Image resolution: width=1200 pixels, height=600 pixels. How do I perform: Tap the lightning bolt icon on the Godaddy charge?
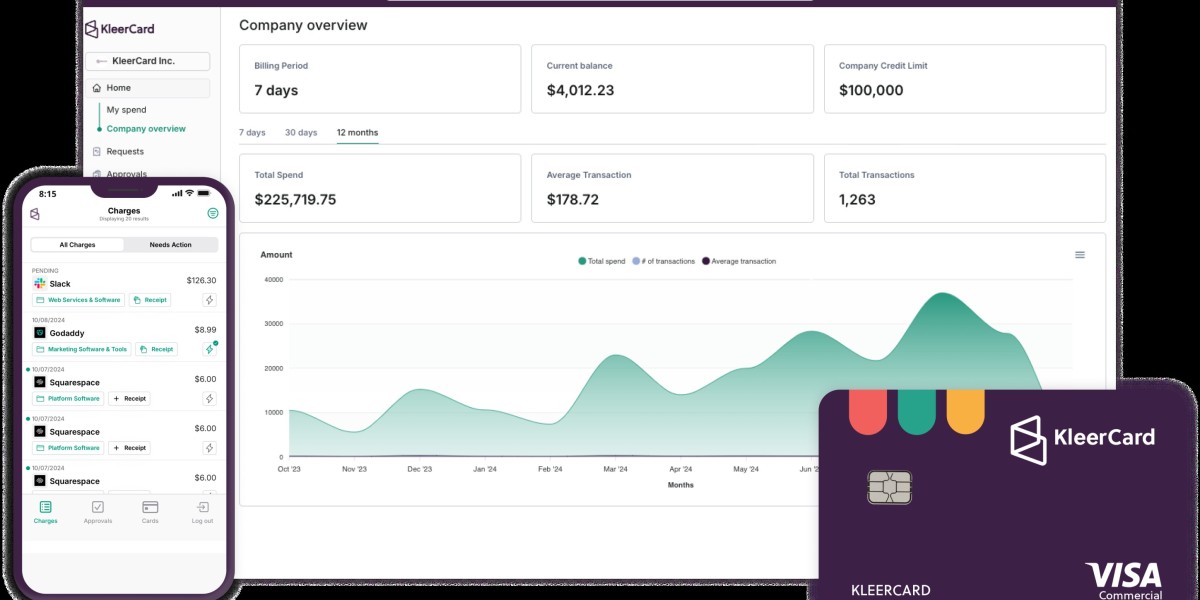point(210,349)
